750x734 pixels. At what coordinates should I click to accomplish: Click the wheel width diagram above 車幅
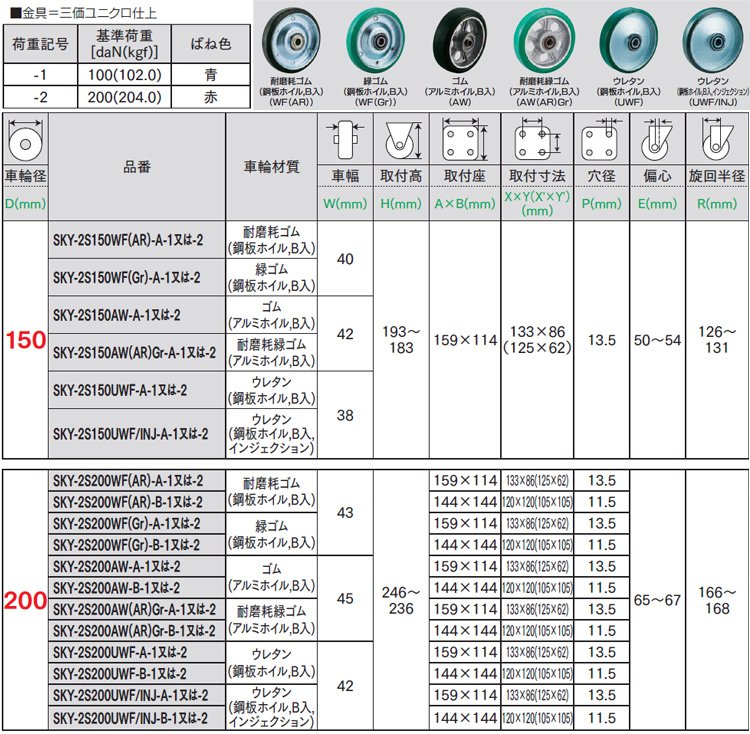click(x=345, y=140)
